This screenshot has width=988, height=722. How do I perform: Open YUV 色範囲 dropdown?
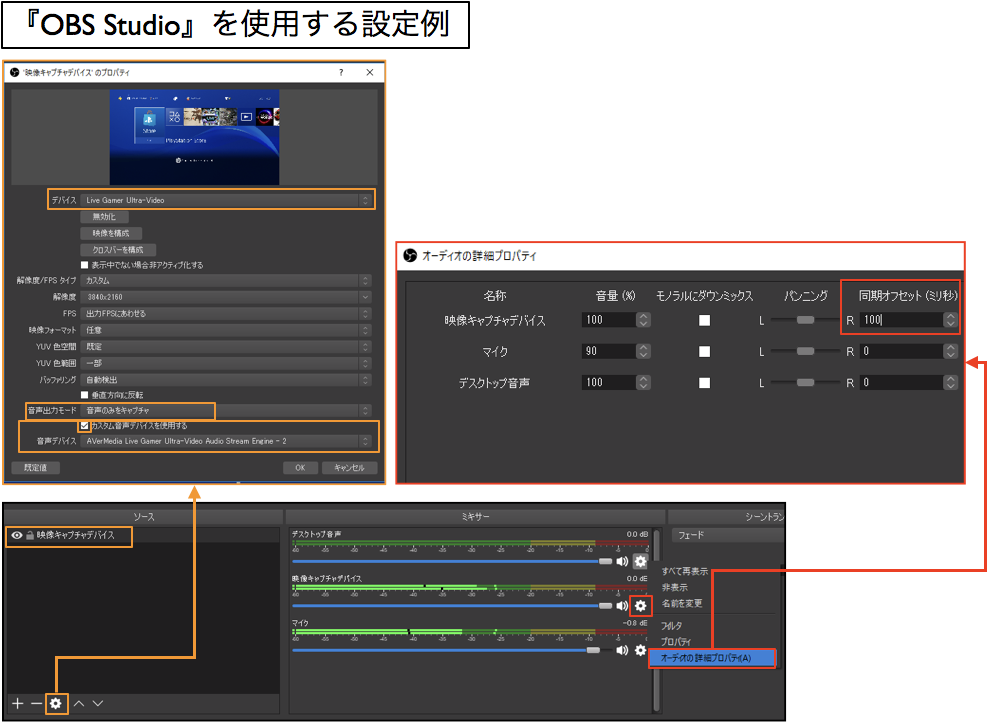pos(226,363)
